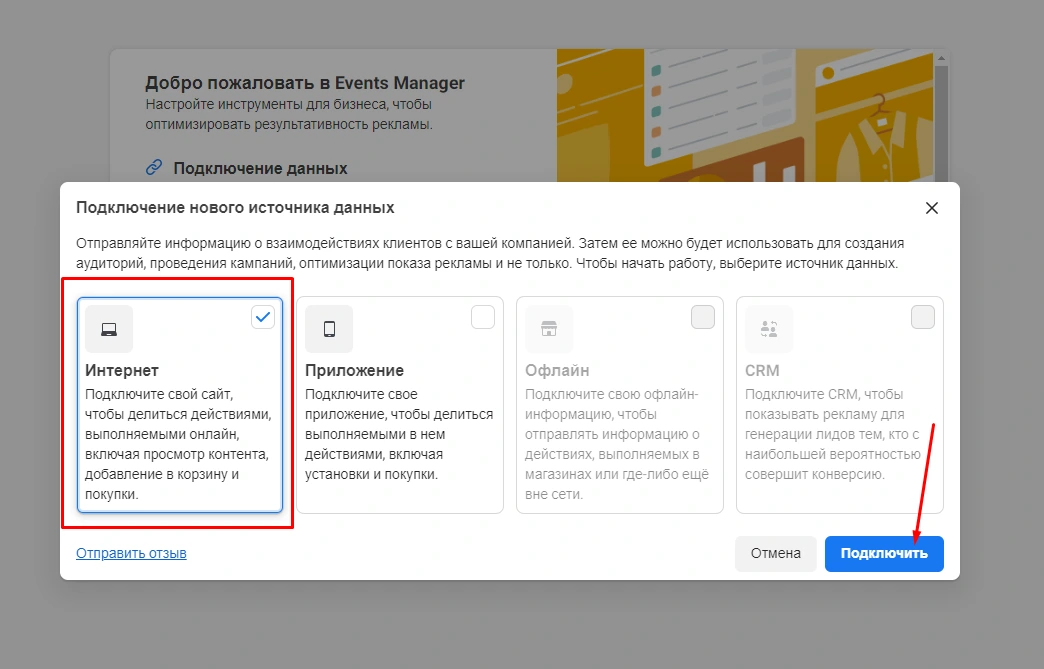Click the yellow illustration in the welcome banner

pyautogui.click(x=745, y=115)
